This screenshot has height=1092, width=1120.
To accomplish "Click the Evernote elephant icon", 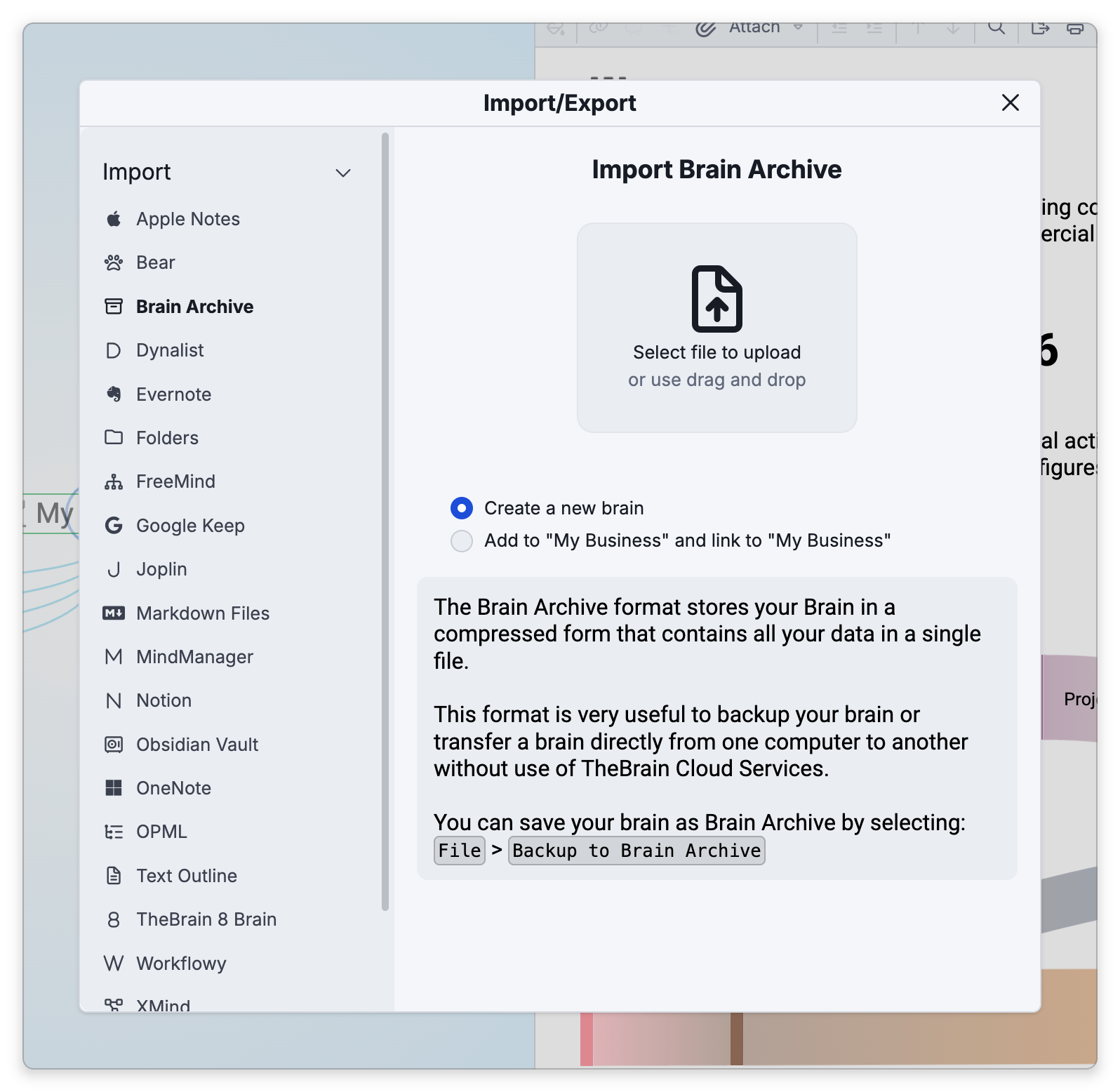I will coord(114,394).
